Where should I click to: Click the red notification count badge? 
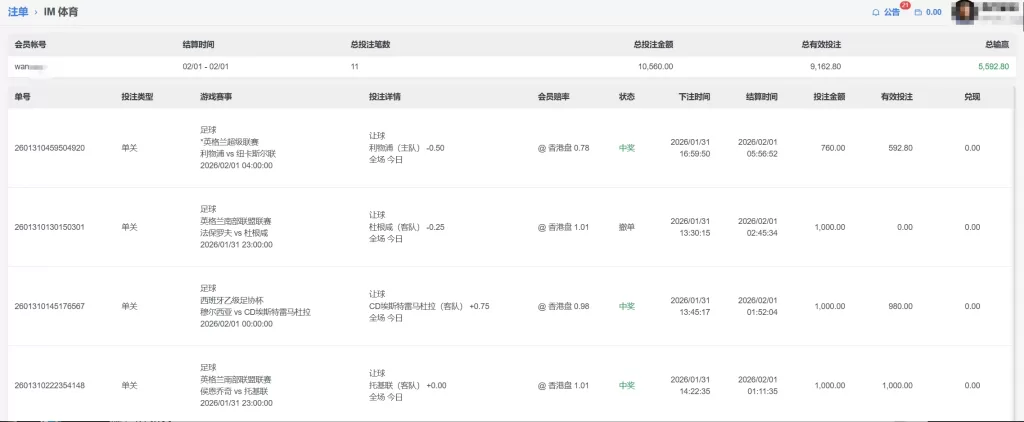(904, 6)
